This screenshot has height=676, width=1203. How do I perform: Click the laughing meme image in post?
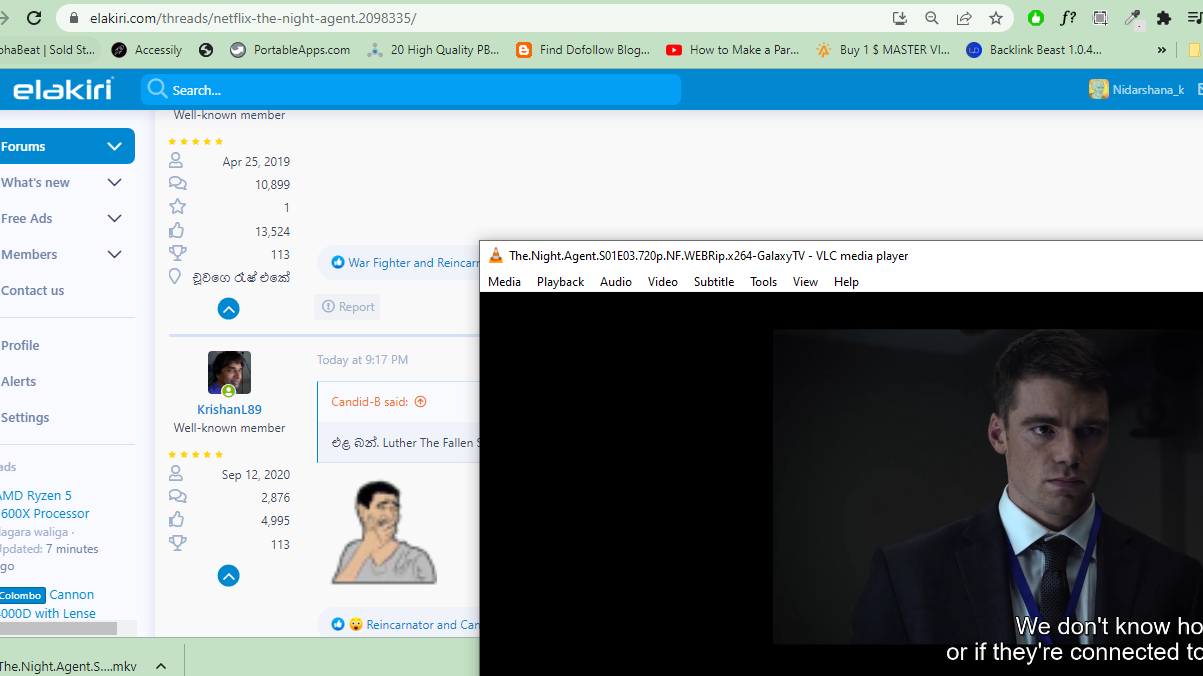click(x=383, y=532)
